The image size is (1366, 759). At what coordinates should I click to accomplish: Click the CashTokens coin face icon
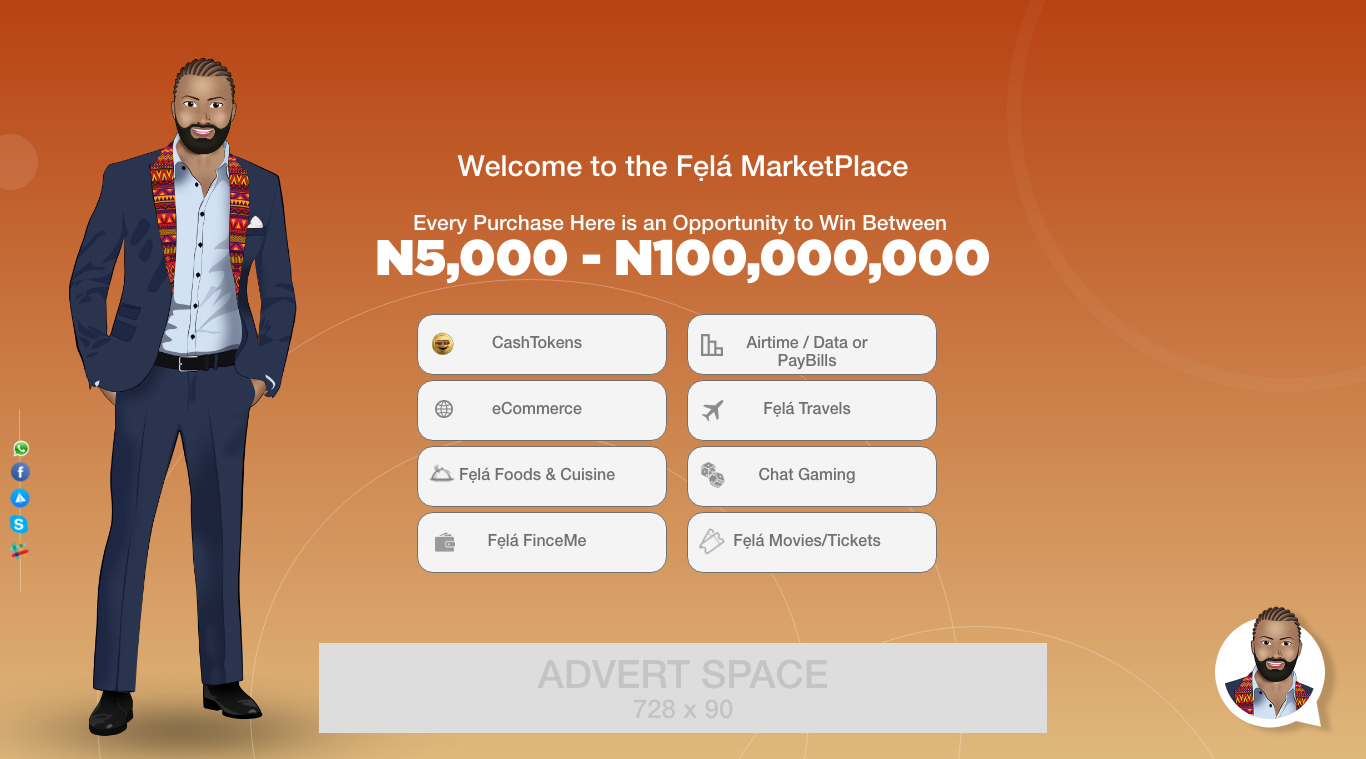point(443,344)
